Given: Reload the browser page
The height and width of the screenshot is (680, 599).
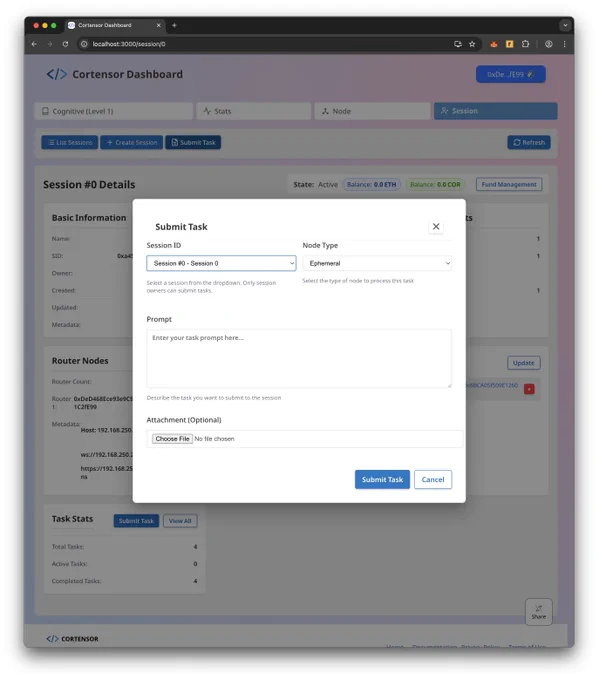Looking at the screenshot, I should [65, 44].
